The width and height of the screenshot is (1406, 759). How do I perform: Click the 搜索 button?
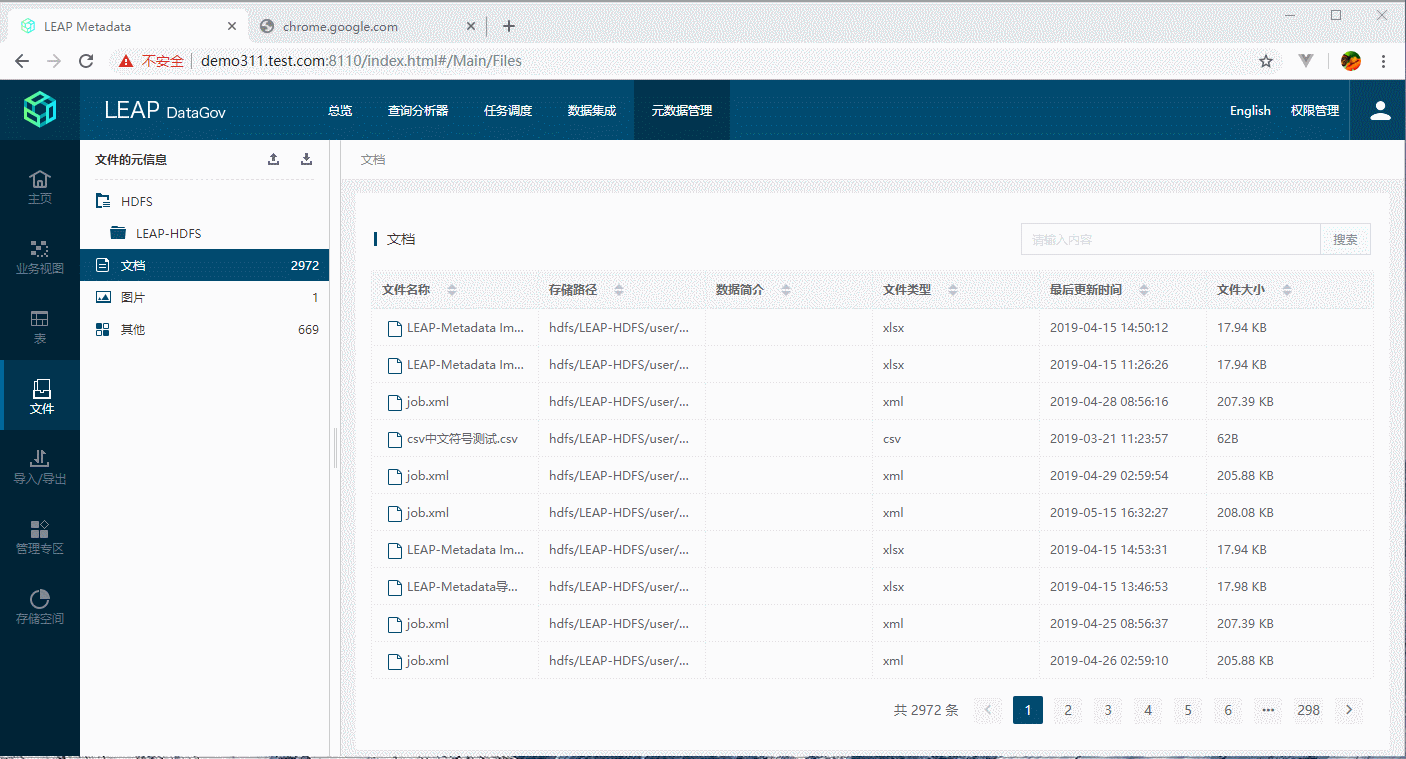pos(1345,240)
